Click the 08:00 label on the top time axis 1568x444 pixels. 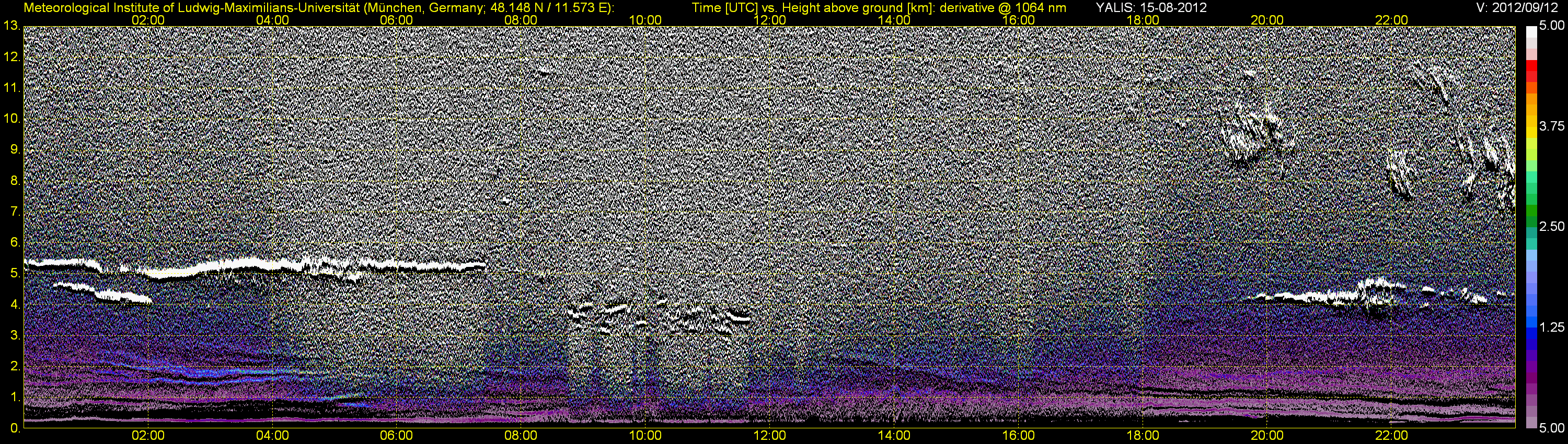pyautogui.click(x=521, y=20)
